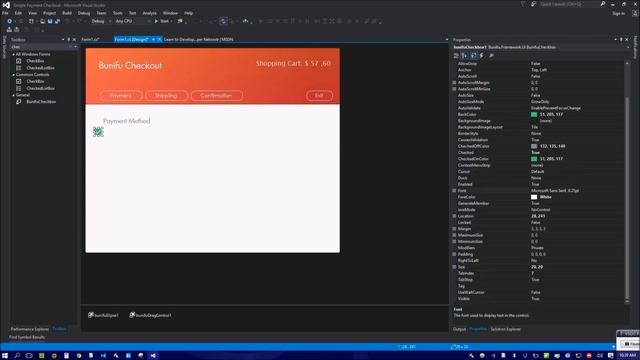Expand the AutoScrollMargin property
This screenshot has width=640, height=360.
[454, 82]
